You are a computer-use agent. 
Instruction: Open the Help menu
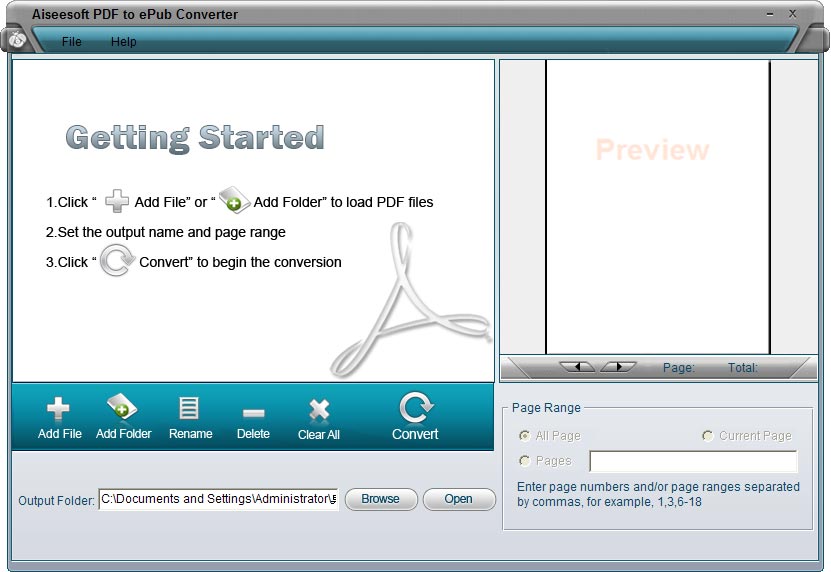(123, 41)
